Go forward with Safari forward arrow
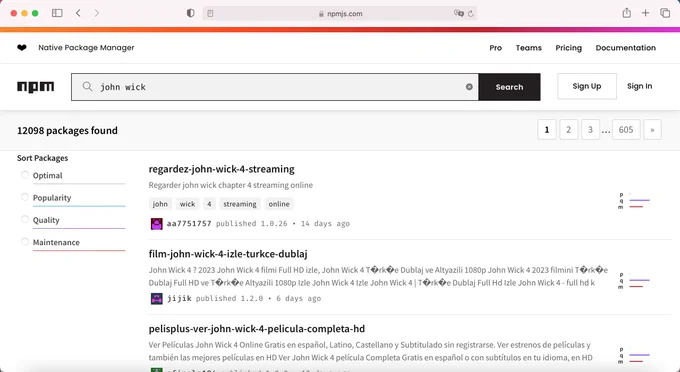 coord(97,13)
